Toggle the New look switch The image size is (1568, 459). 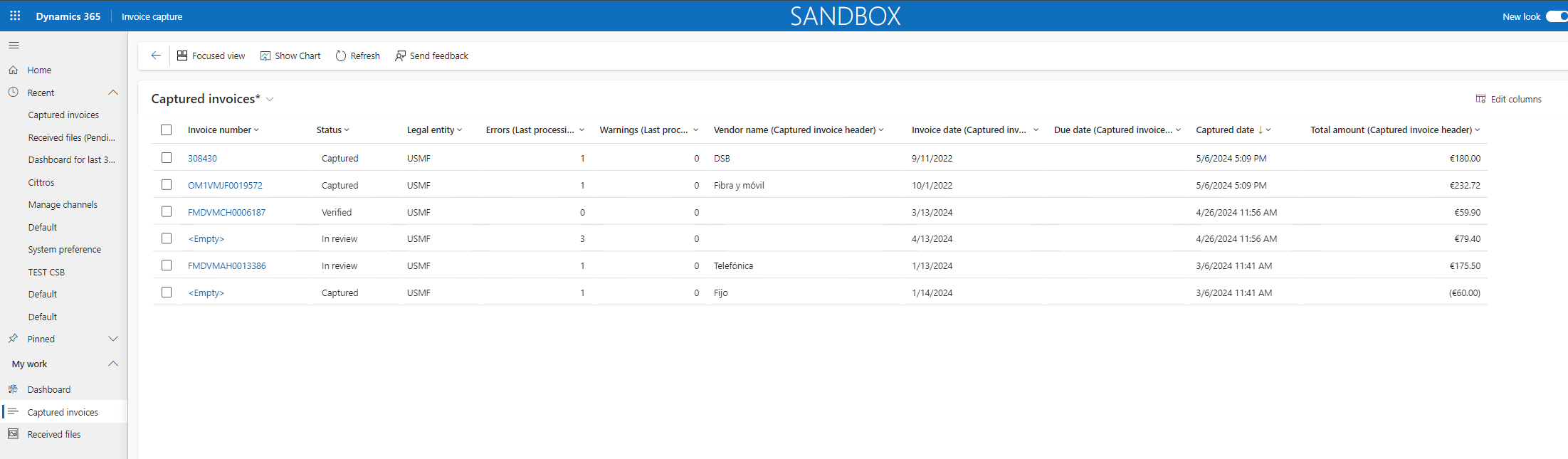coord(1557,16)
